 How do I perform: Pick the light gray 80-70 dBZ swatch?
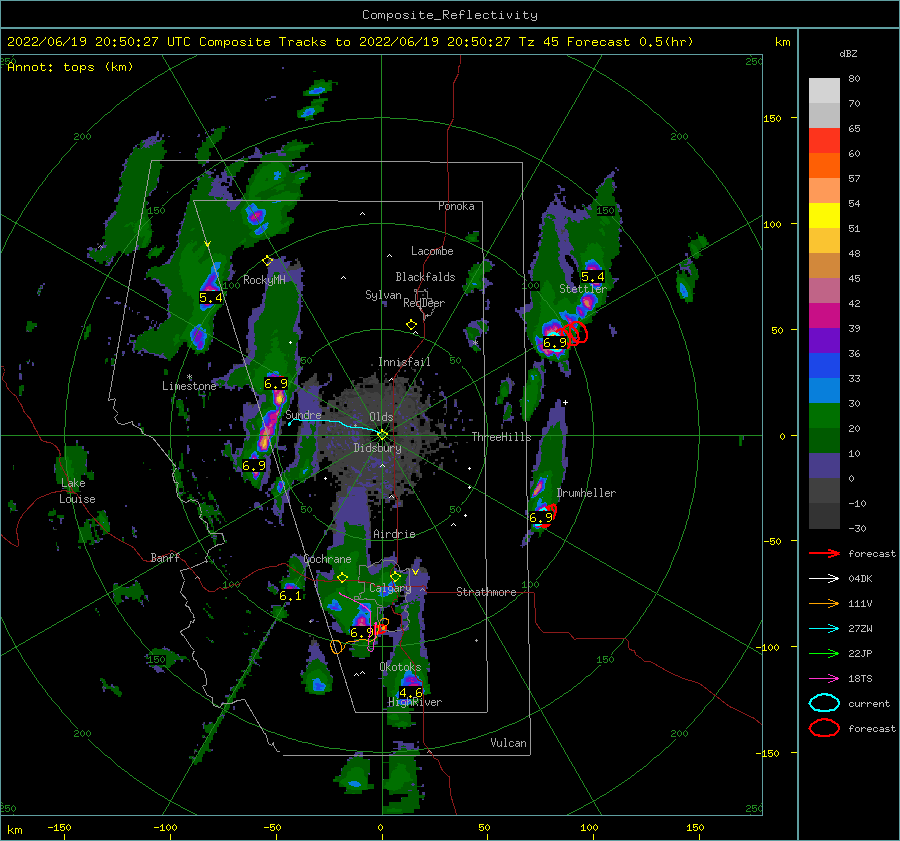click(824, 91)
